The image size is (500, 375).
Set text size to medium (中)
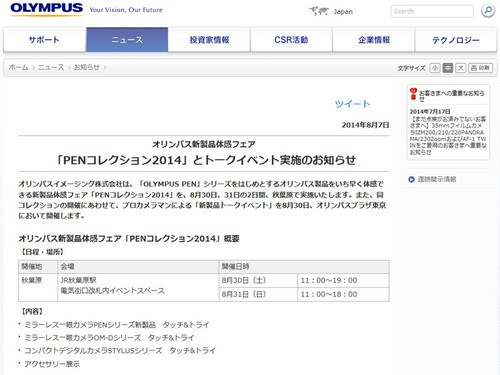click(x=448, y=68)
